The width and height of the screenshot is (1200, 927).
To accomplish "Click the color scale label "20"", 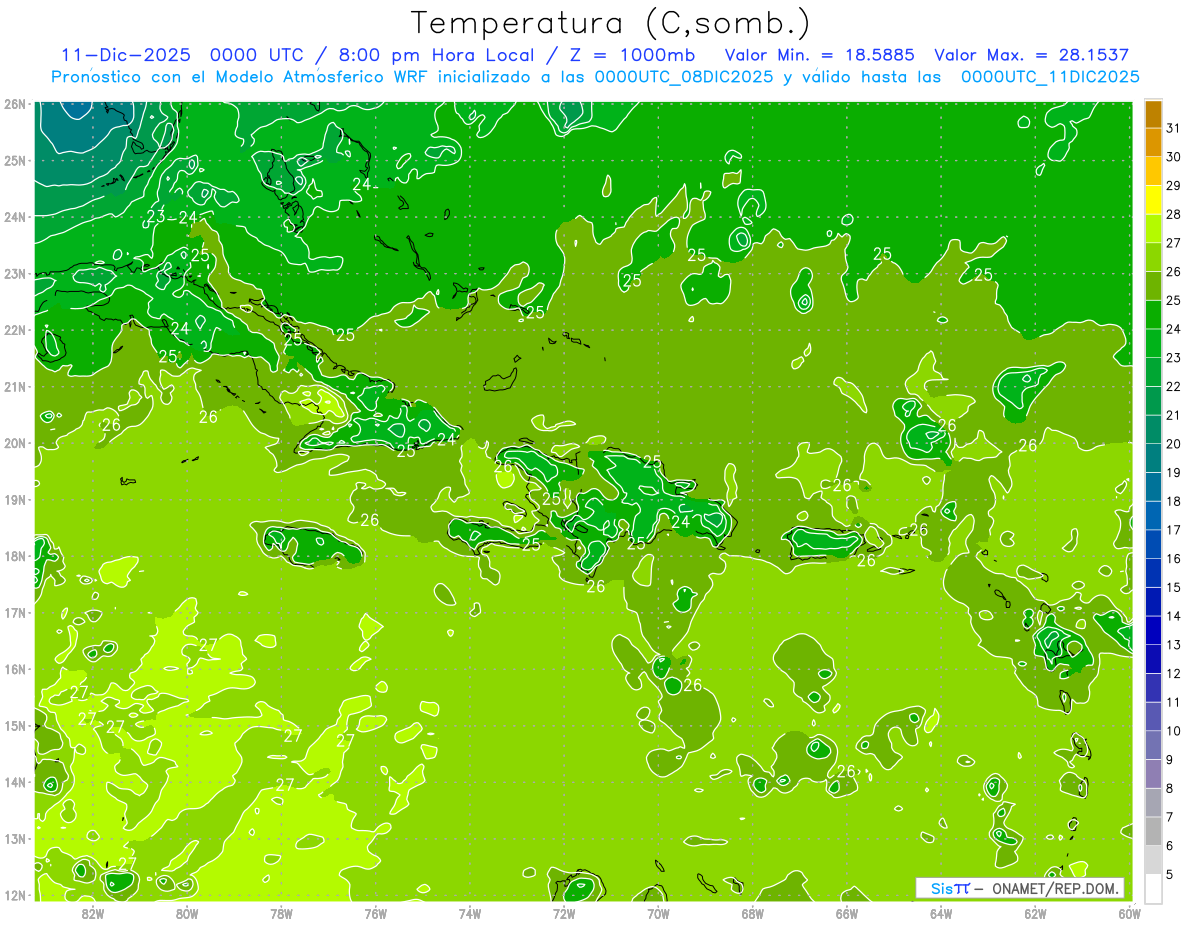I will (1173, 444).
